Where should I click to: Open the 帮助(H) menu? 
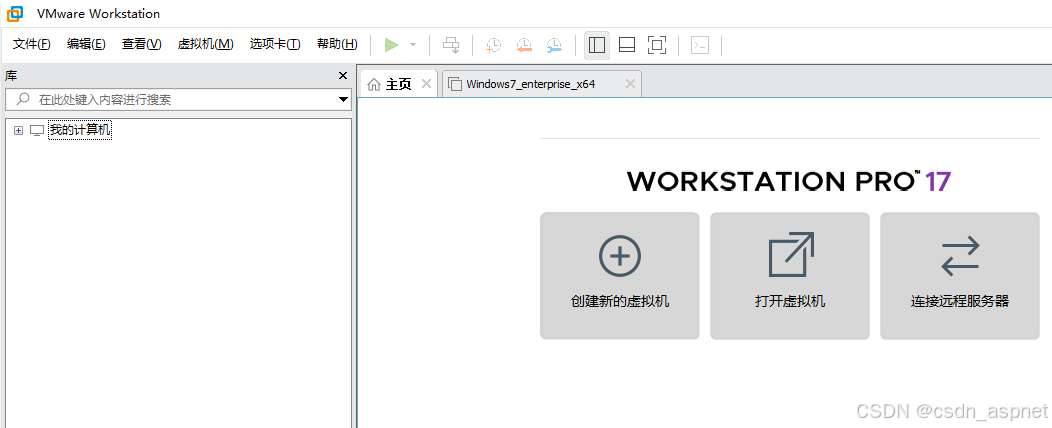coord(337,44)
